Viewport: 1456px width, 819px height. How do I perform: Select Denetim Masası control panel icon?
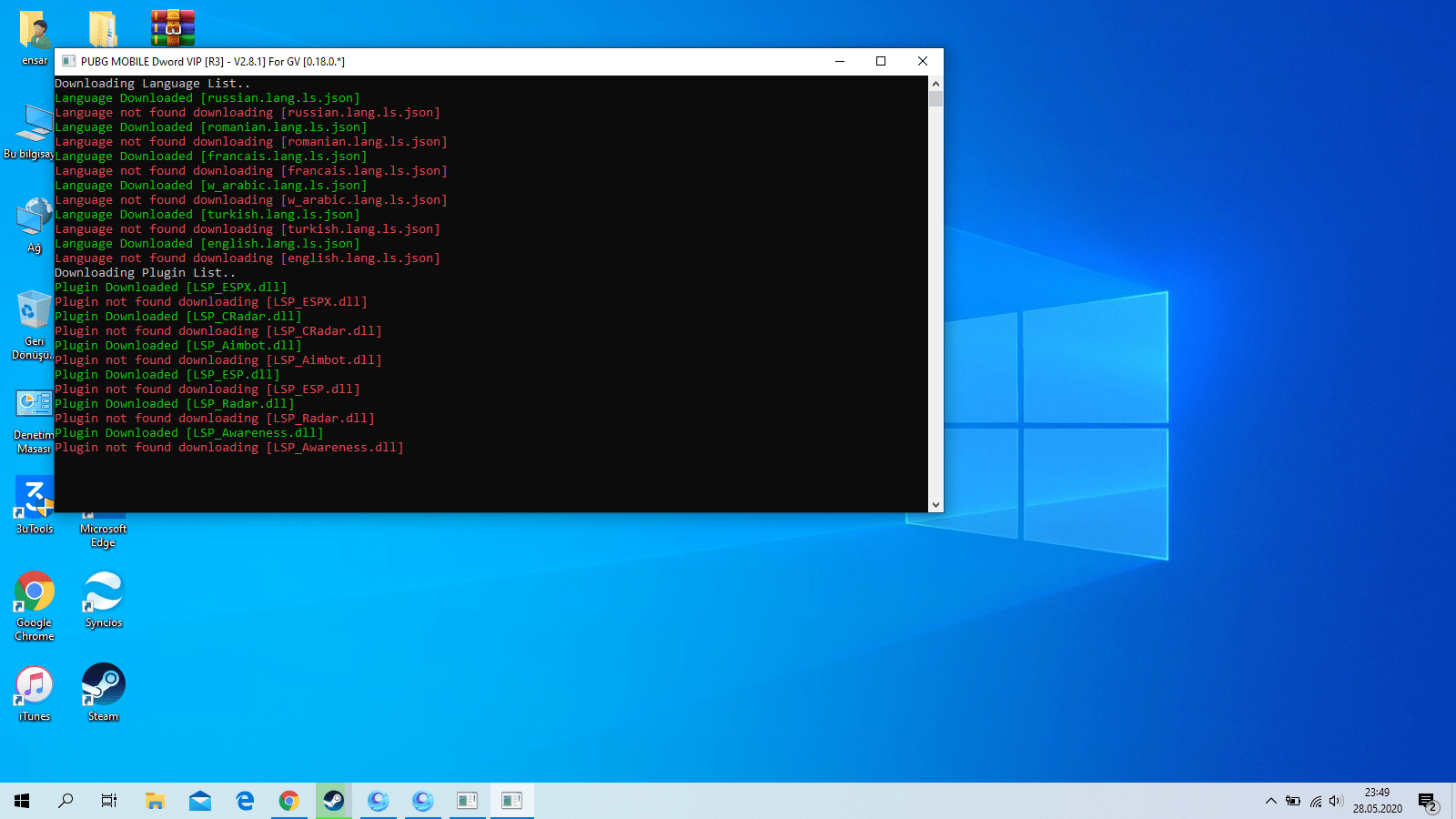[x=34, y=420]
